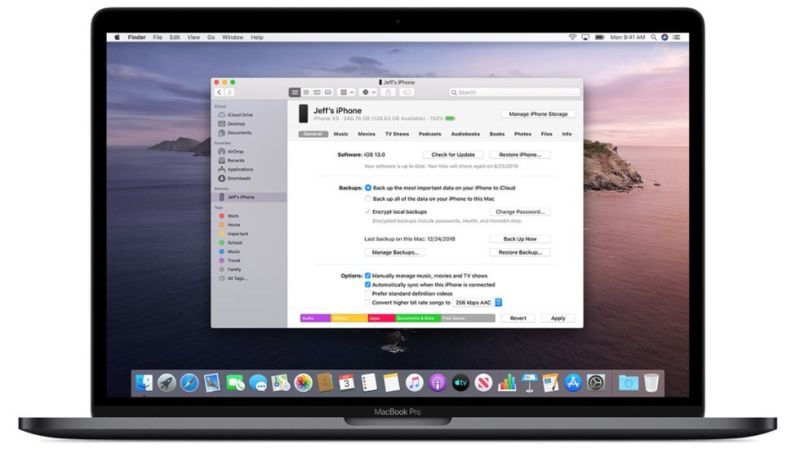Click Manage Backups… button

[x=395, y=253]
